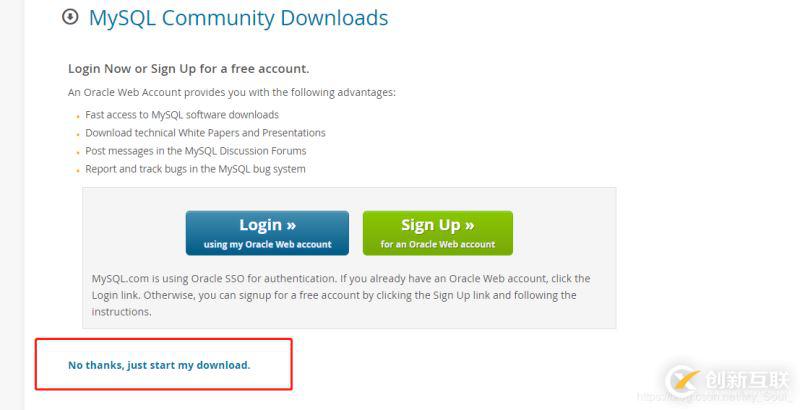
Task: Click the orange bullet before Report and track bugs
Action: [x=78, y=171]
